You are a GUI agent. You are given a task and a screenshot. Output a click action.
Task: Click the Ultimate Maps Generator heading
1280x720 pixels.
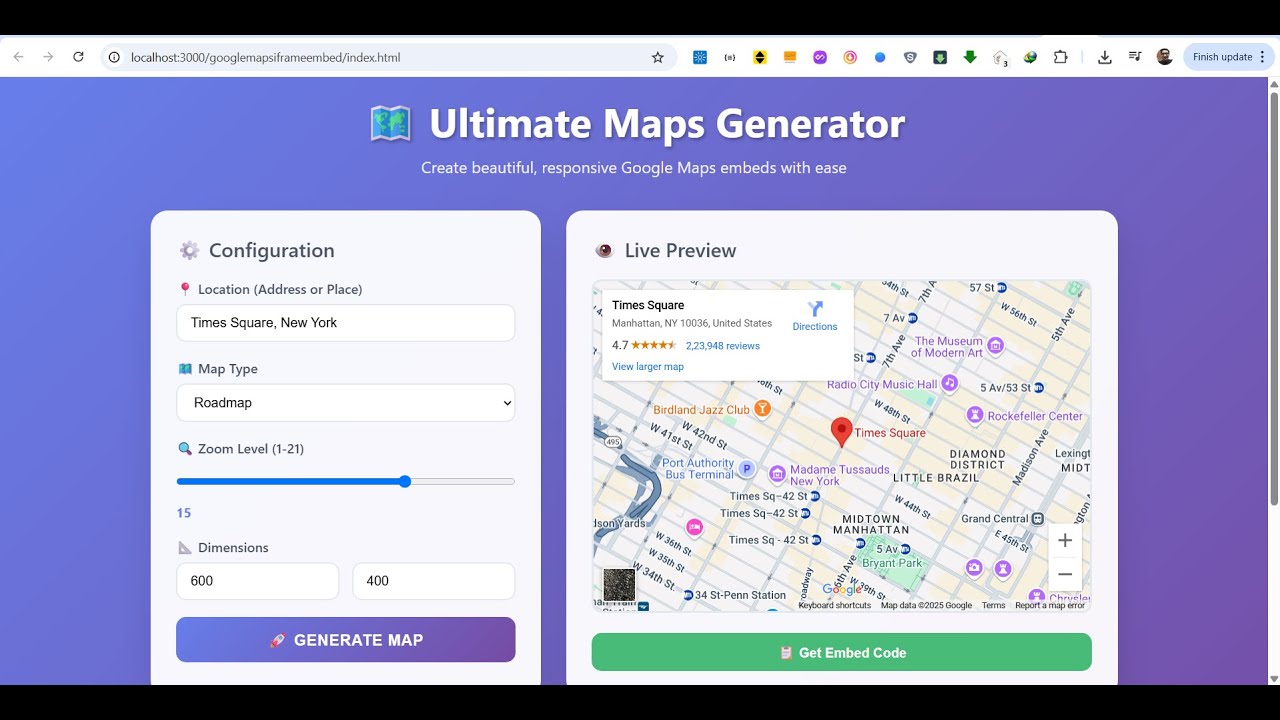[x=667, y=123]
